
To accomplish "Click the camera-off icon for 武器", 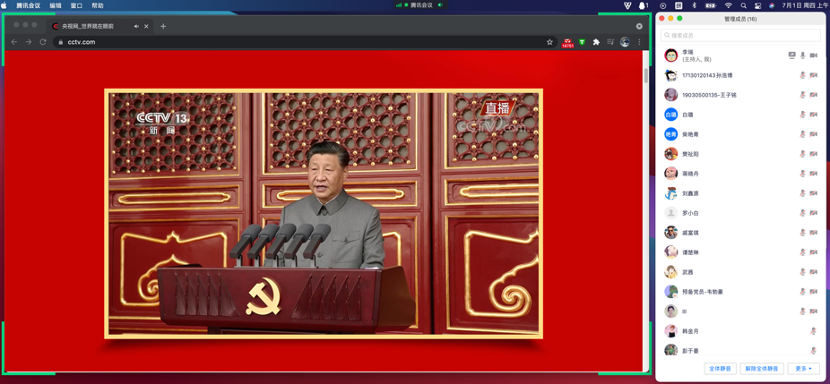I will click(814, 272).
